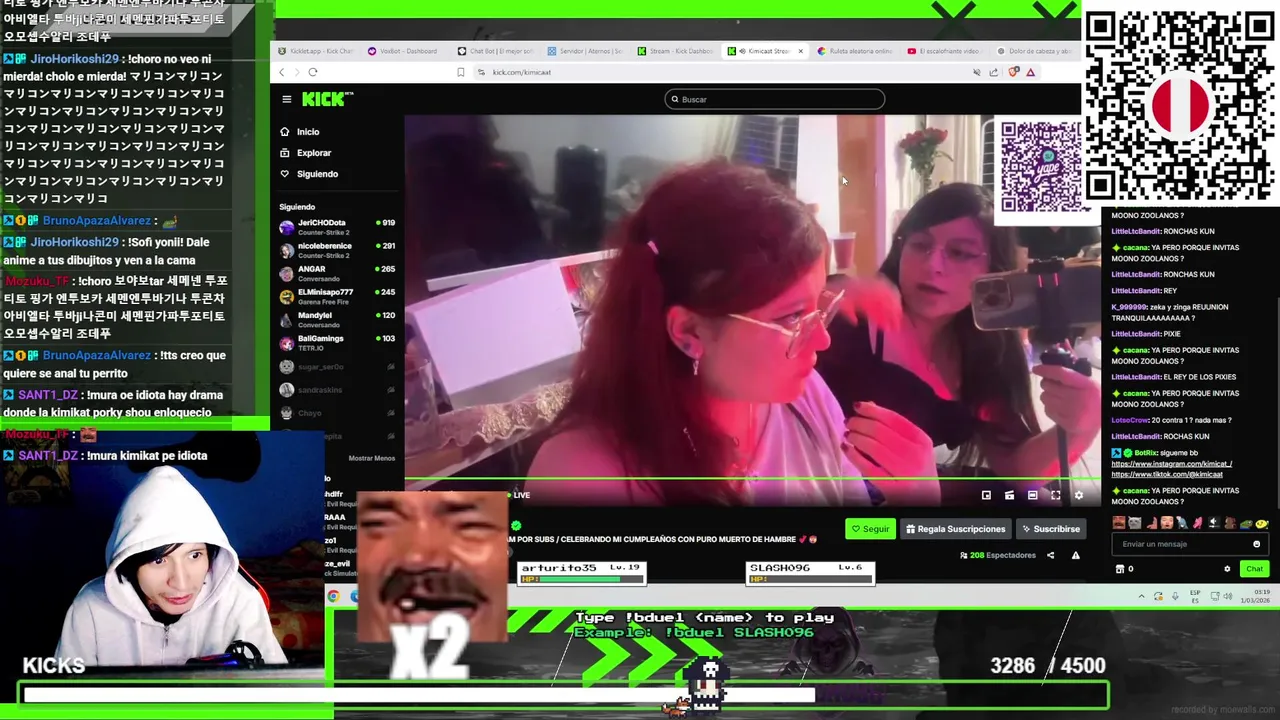Open offline sandraskins channel in sidebar
This screenshot has width=1280, height=720.
coord(337,390)
